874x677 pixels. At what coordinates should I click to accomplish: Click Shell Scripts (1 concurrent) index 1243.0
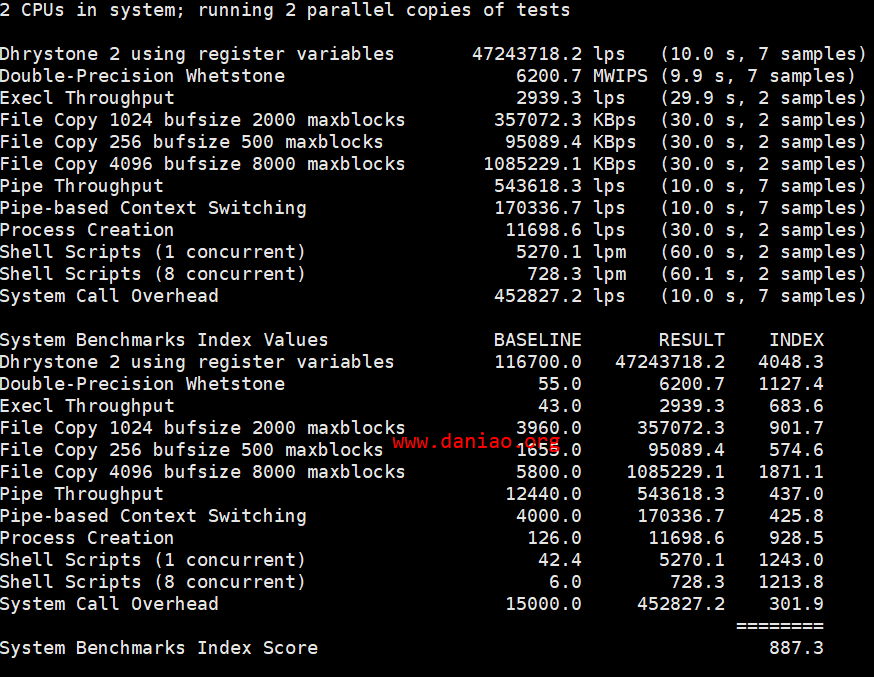click(790, 560)
